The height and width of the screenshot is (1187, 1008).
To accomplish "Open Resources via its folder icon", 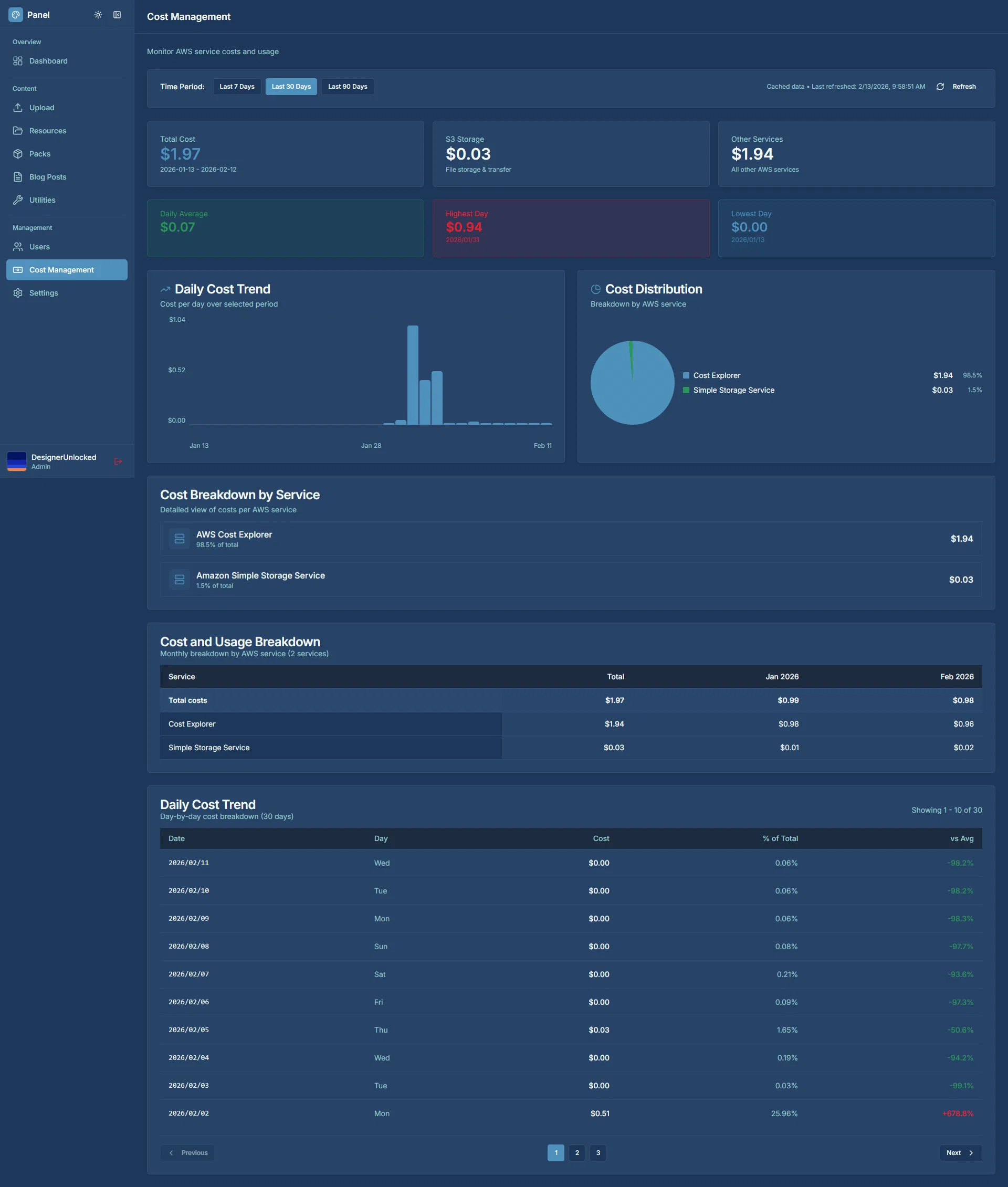I will coord(18,130).
